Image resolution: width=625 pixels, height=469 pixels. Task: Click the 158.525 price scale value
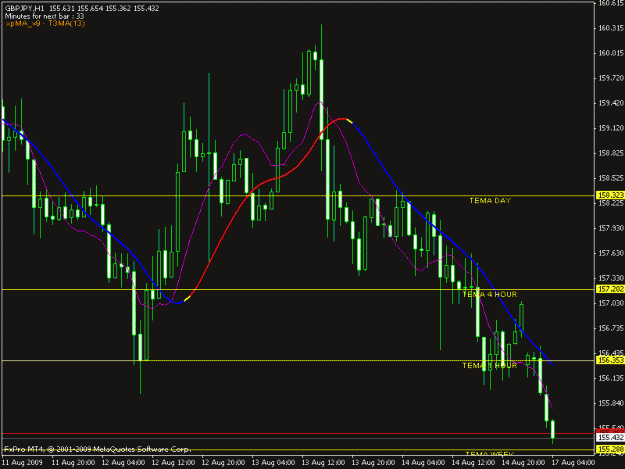(x=610, y=178)
